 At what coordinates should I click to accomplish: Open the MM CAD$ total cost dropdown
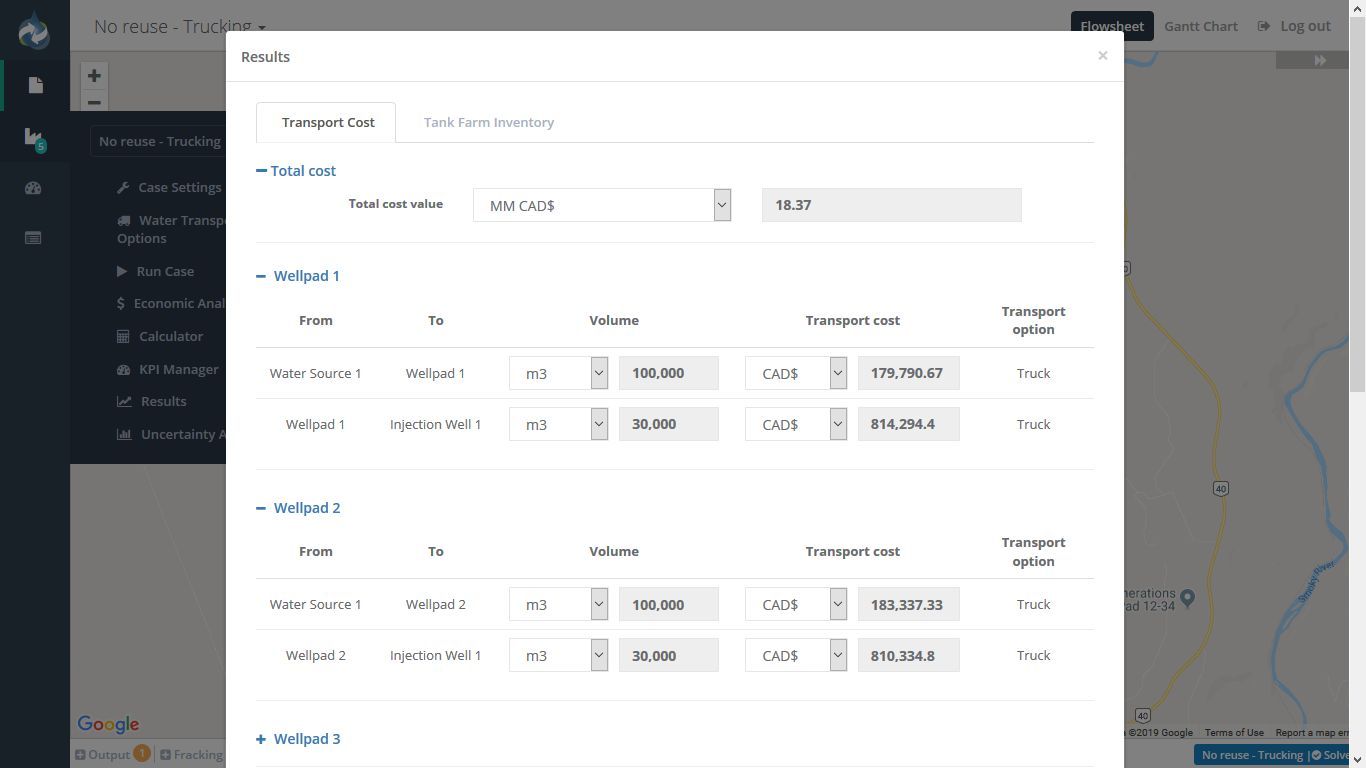pos(602,205)
